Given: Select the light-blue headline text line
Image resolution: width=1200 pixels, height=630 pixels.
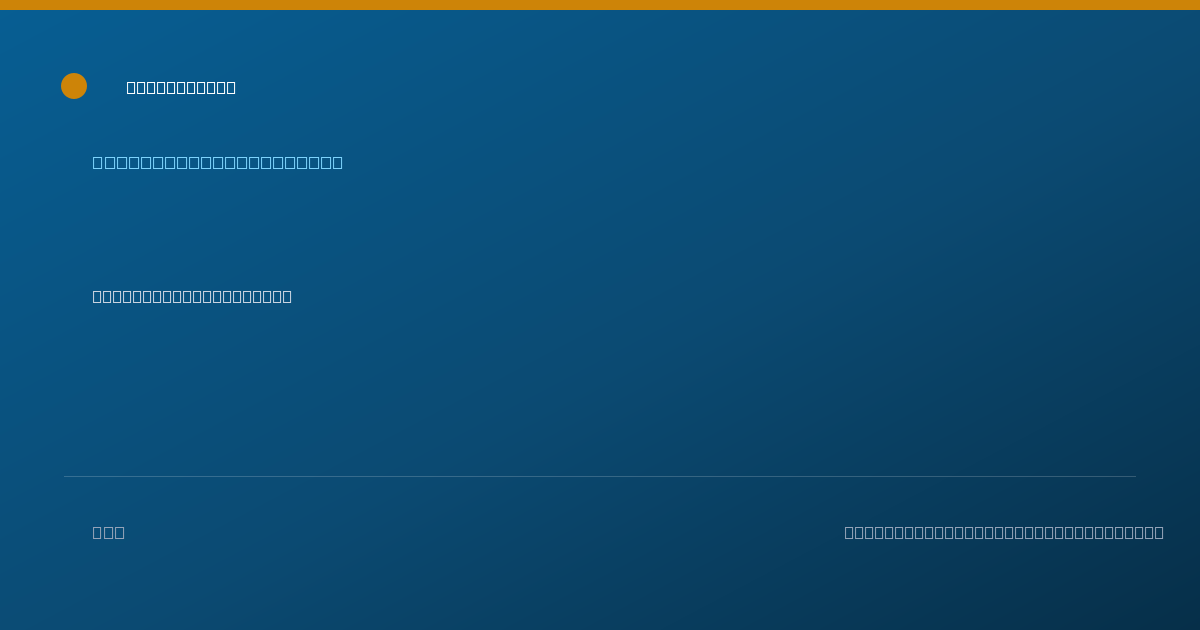Looking at the screenshot, I should [x=218, y=162].
